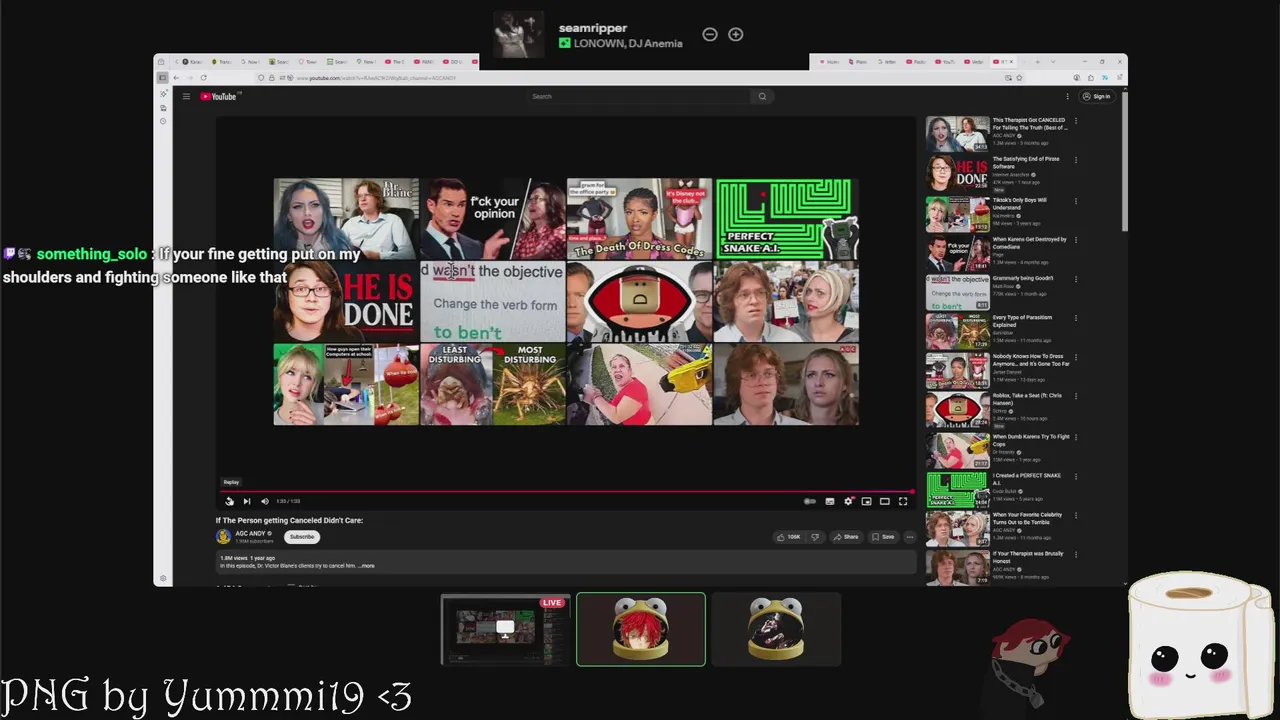Open 'I Created a PERFECT SNAKE A.I.' thumbnail
Image resolution: width=1280 pixels, height=720 pixels.
(x=957, y=489)
